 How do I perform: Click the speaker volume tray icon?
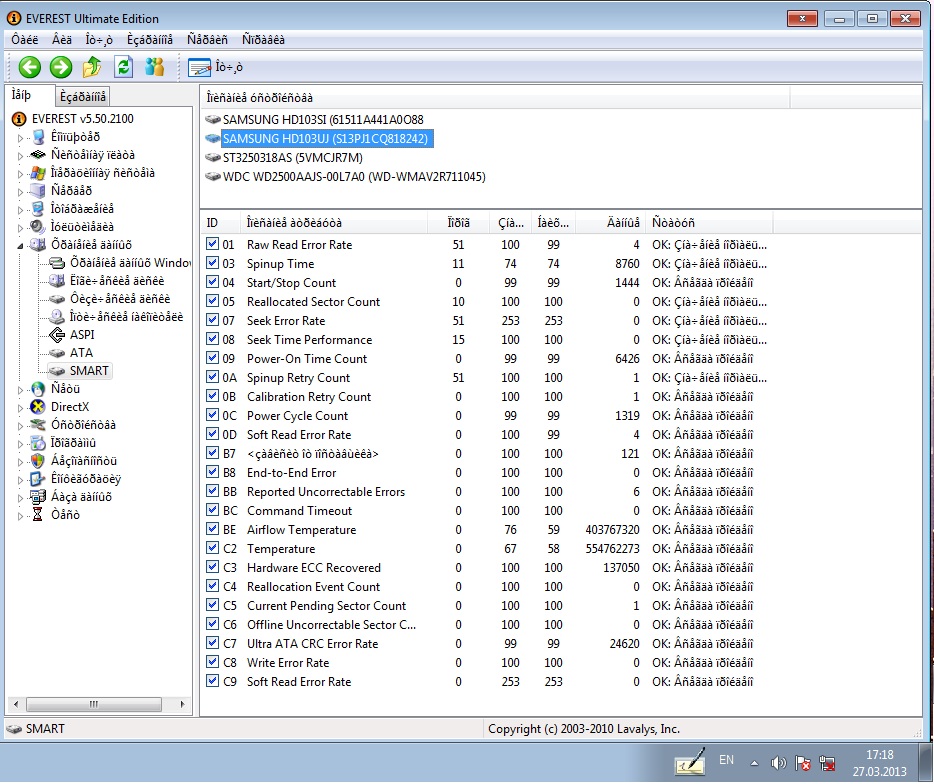[777, 763]
